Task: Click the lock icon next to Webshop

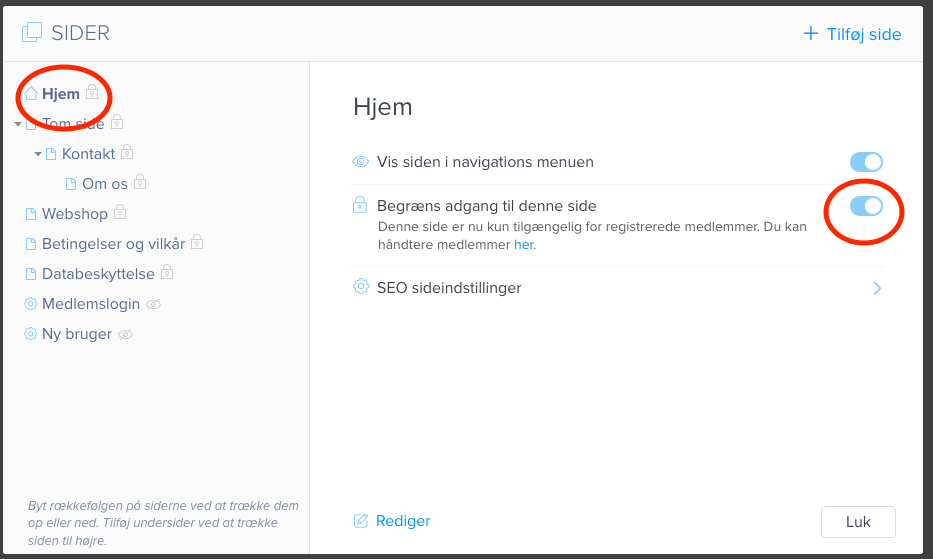Action: point(120,212)
